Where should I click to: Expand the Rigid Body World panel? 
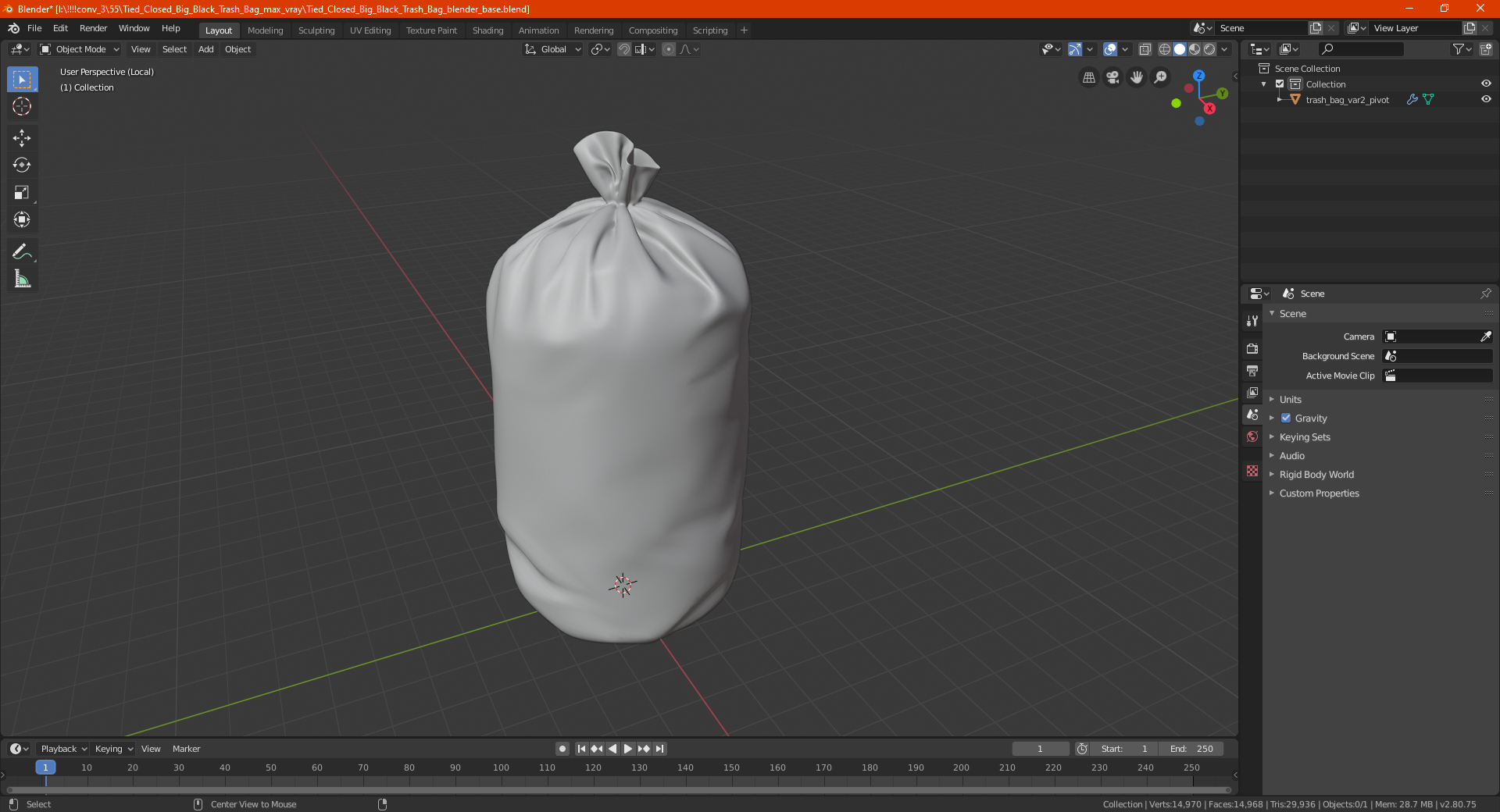pyautogui.click(x=1316, y=474)
